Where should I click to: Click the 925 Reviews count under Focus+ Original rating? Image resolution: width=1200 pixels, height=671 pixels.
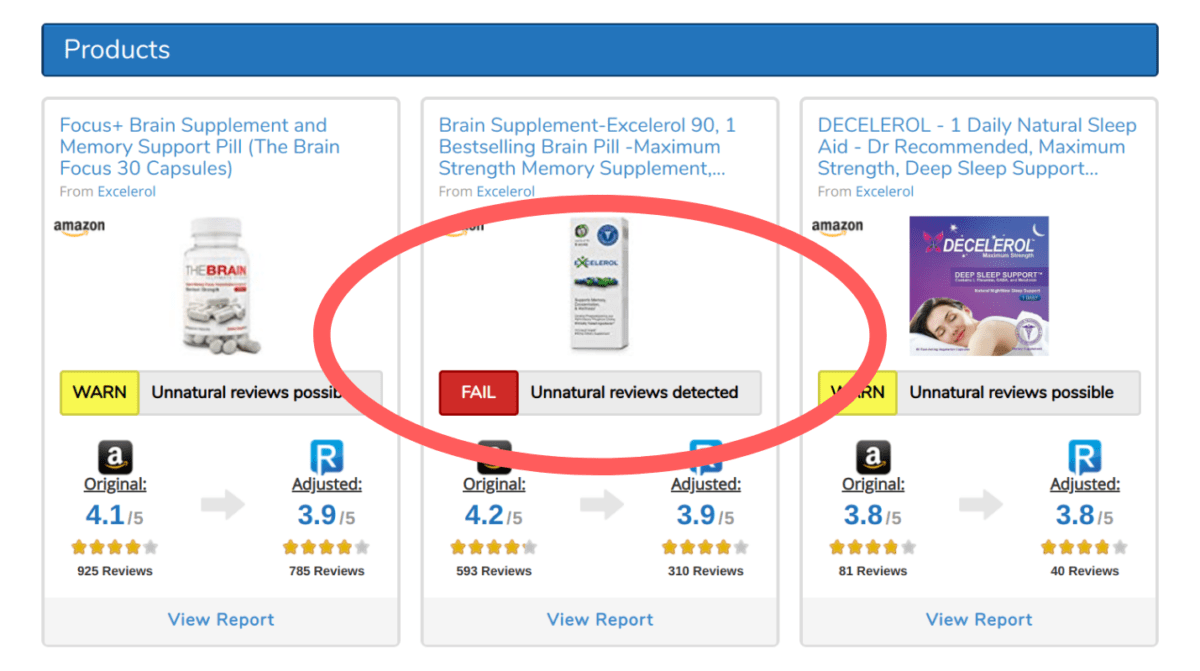pyautogui.click(x=114, y=571)
